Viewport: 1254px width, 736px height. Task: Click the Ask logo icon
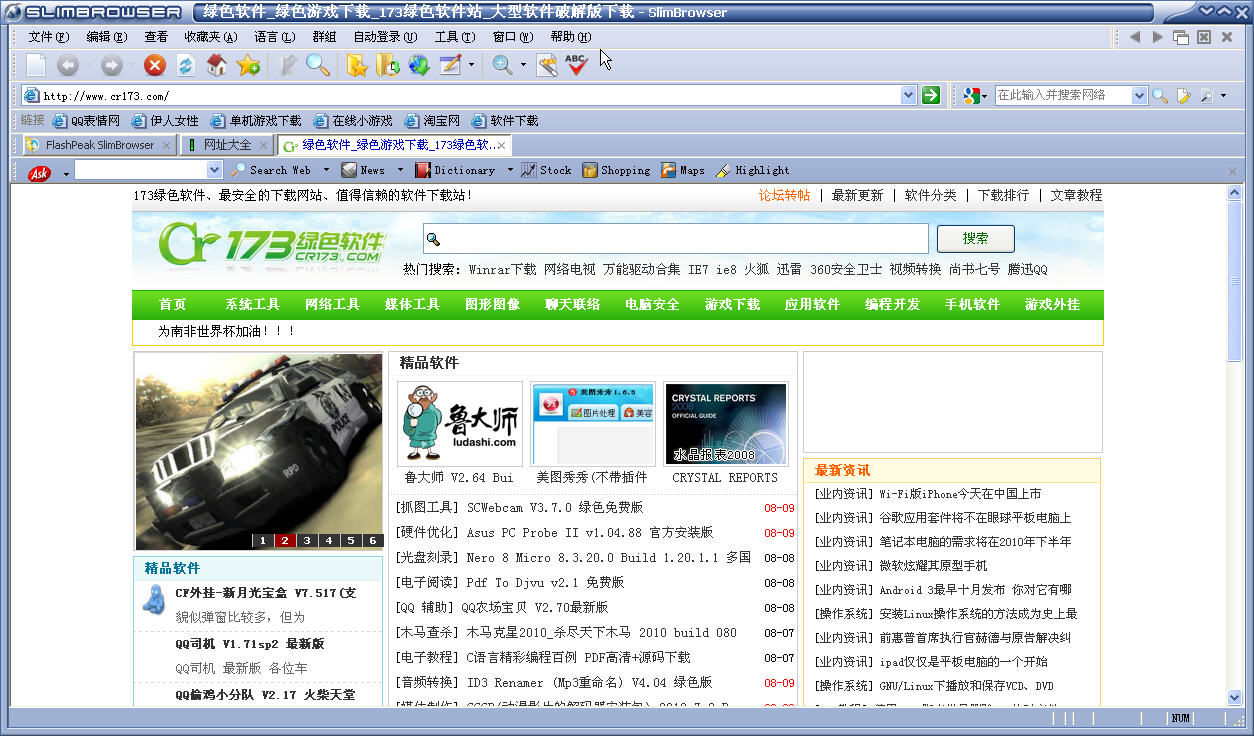pyautogui.click(x=40, y=173)
